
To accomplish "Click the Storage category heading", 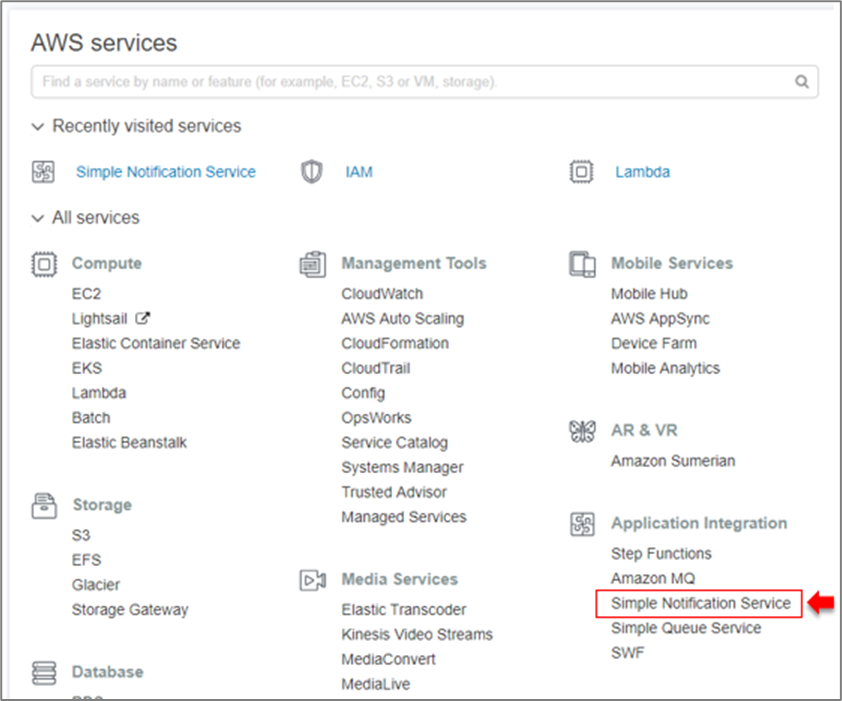I will coord(102,505).
